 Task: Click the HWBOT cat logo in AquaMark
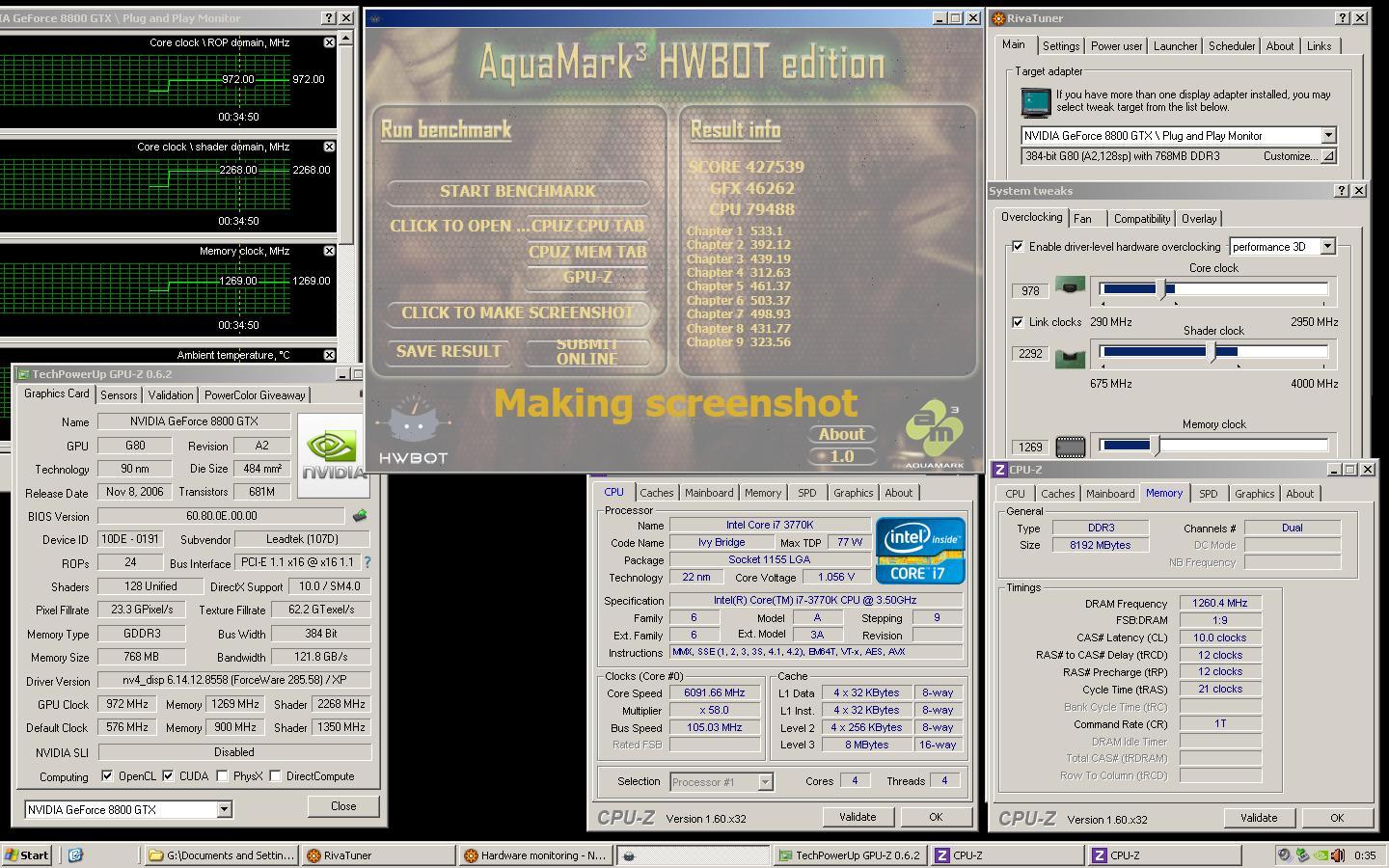[413, 430]
